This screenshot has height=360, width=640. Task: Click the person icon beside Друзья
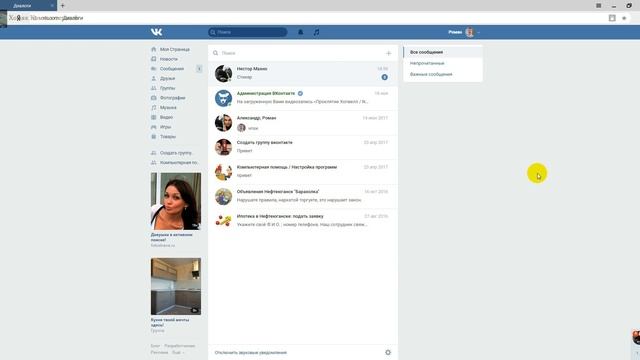pos(153,78)
